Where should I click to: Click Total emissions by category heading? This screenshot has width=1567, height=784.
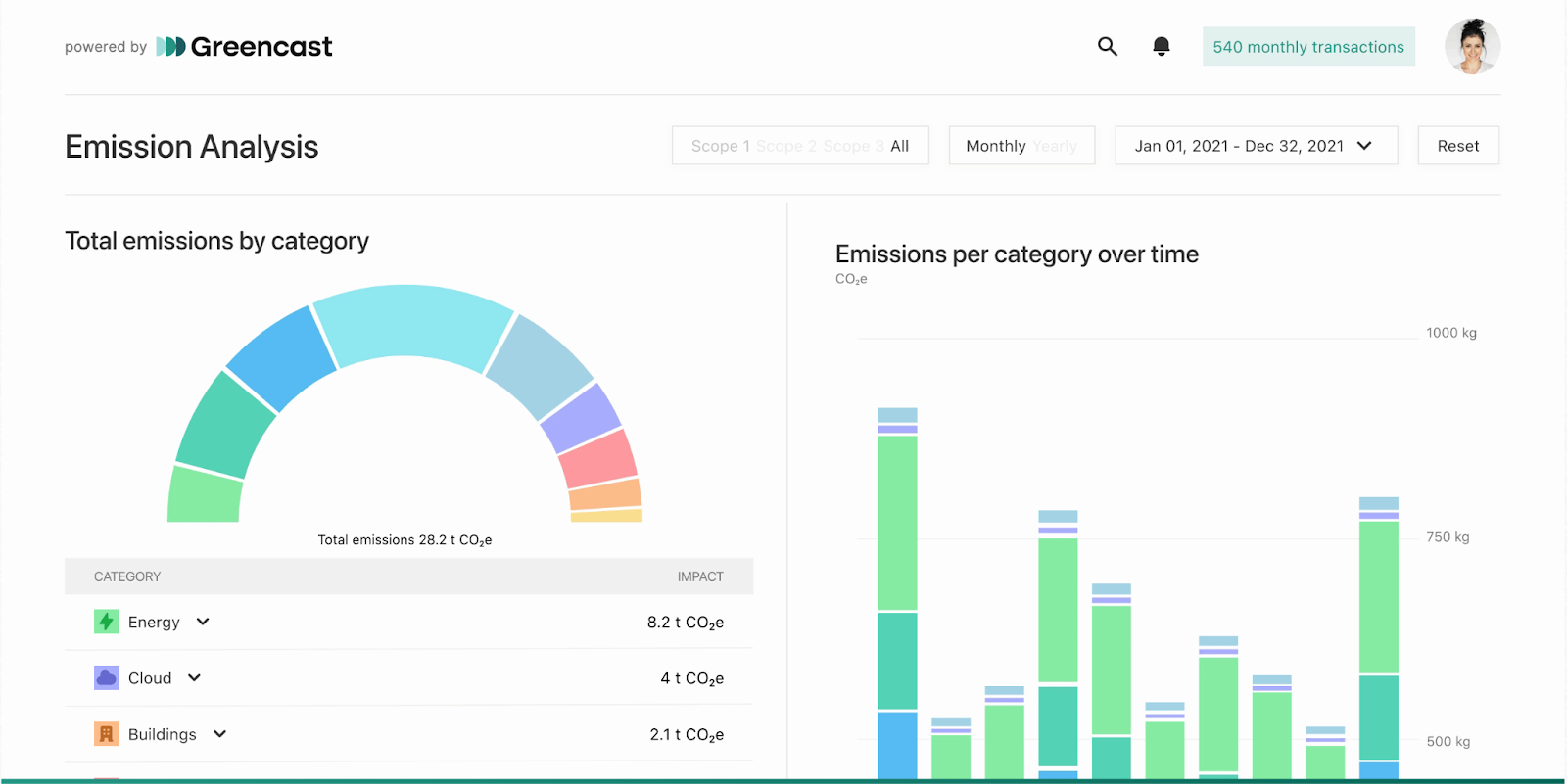[216, 241]
